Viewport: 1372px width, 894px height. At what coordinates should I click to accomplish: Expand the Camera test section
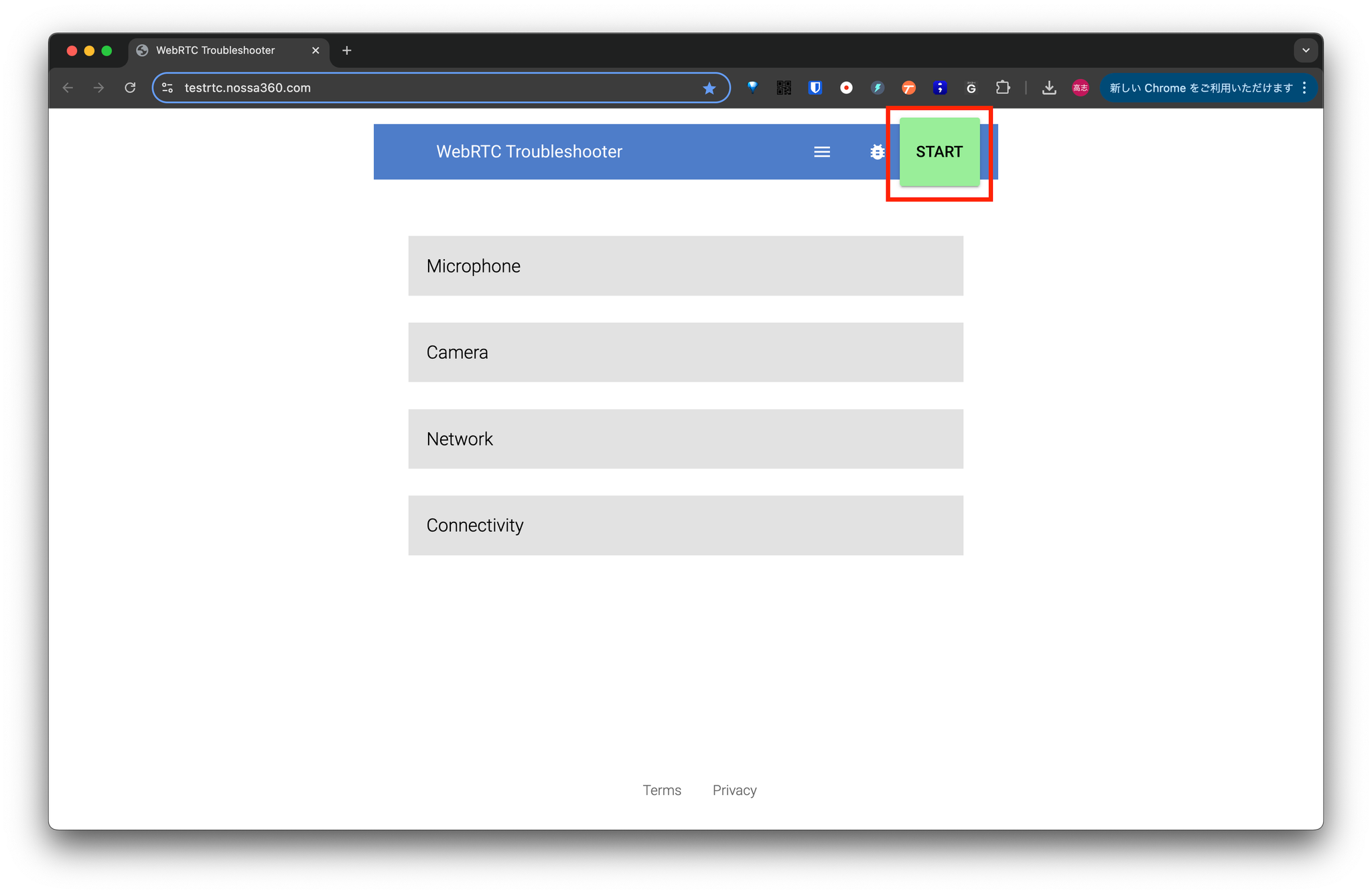click(685, 352)
